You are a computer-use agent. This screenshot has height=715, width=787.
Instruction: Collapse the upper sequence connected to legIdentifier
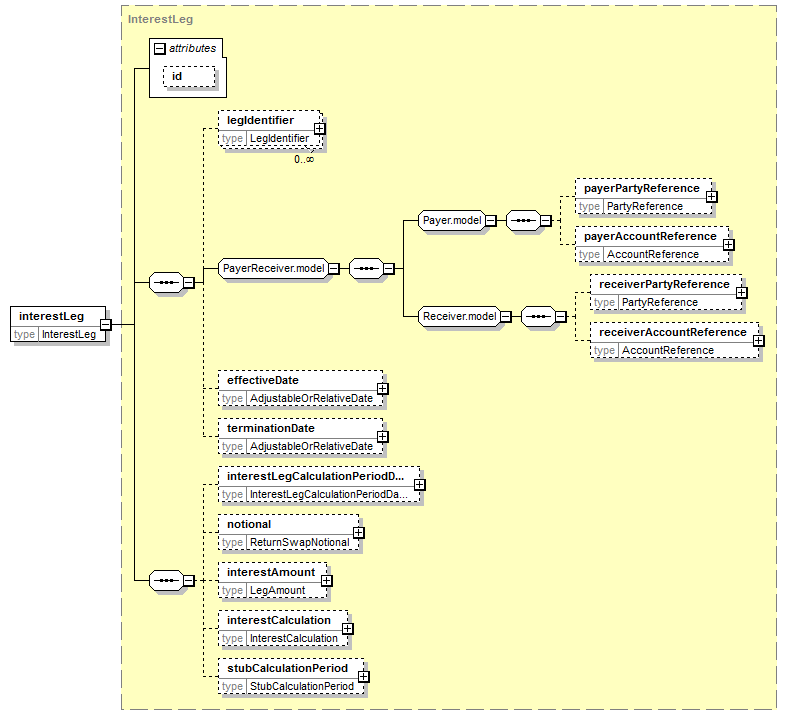(189, 282)
